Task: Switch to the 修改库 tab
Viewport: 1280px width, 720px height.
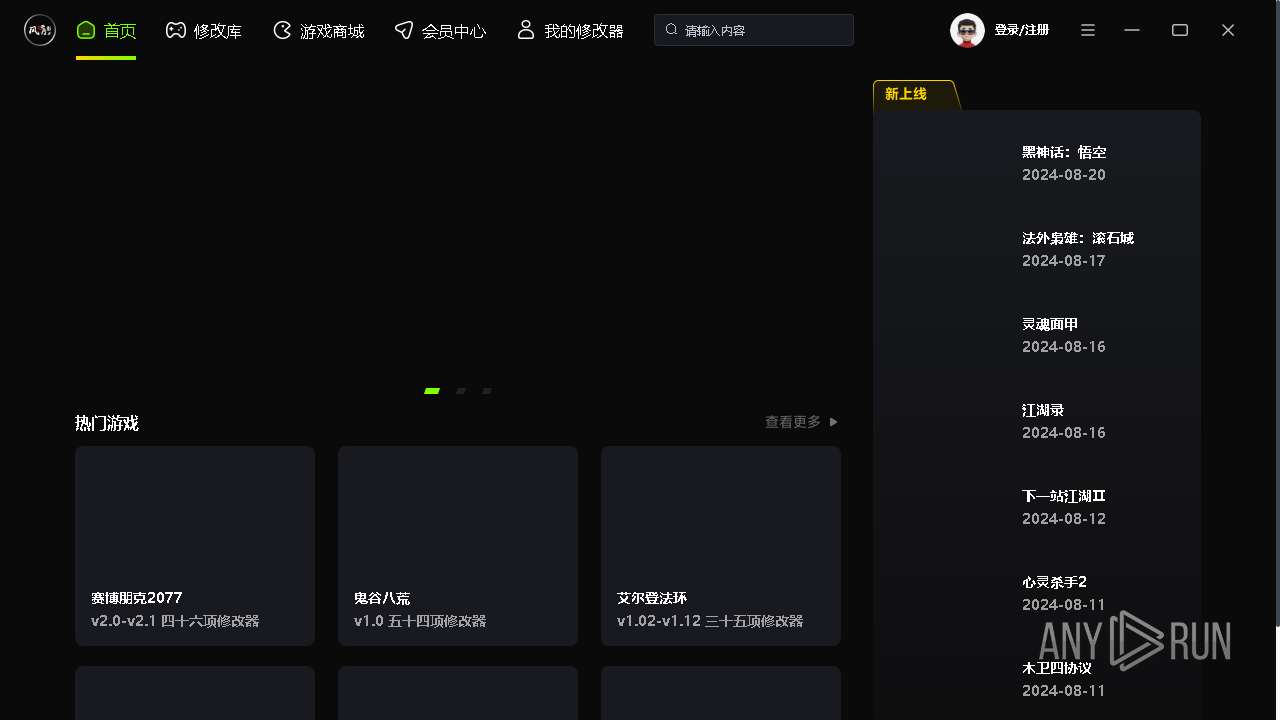Action: pos(204,31)
